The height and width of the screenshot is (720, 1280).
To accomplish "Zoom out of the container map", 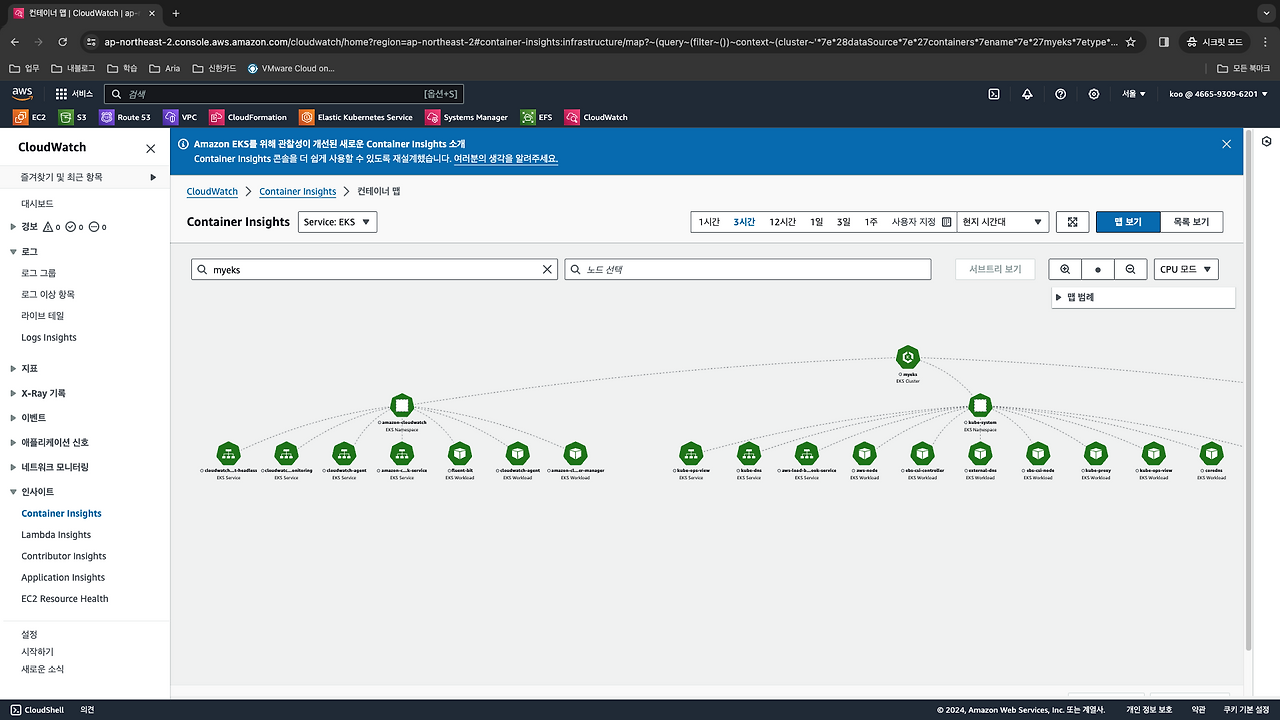I will (x=1130, y=270).
